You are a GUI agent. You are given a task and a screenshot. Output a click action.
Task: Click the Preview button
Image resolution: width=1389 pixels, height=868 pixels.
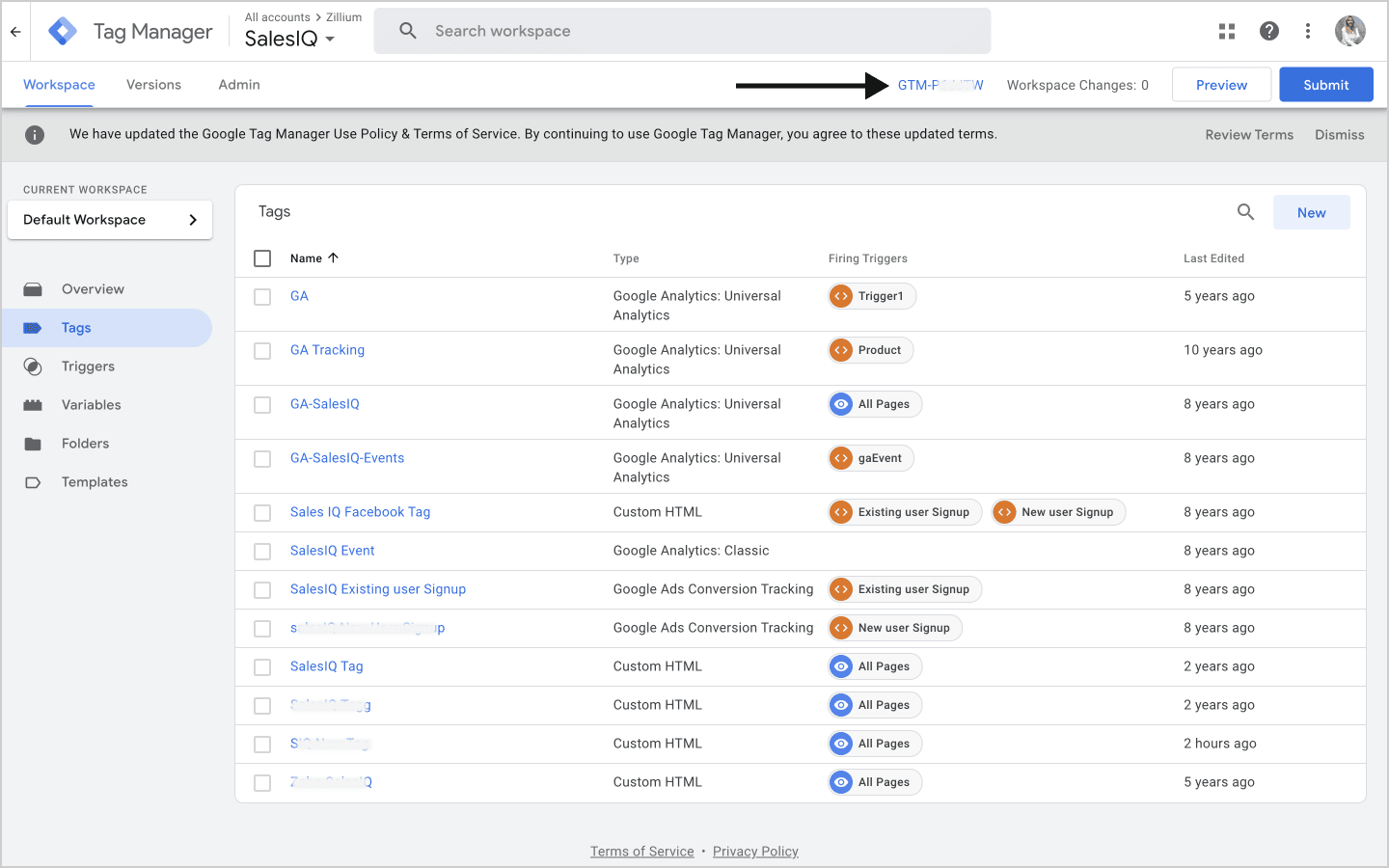coord(1221,85)
